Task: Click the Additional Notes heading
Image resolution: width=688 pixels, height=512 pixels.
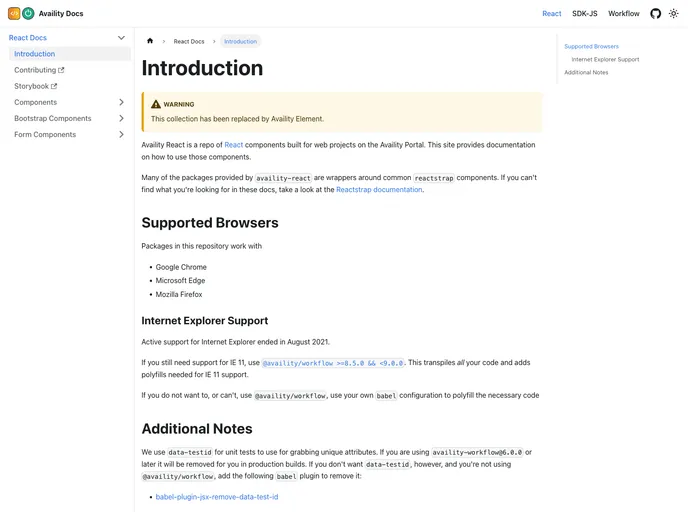Action: point(197,429)
